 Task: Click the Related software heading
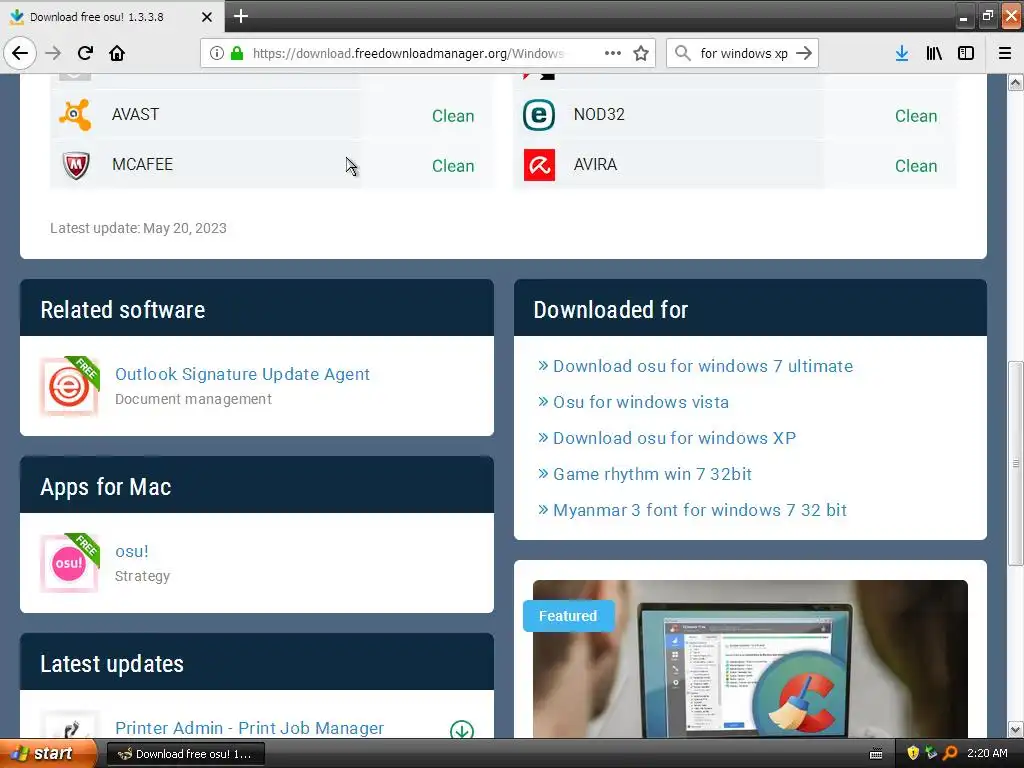click(x=123, y=310)
